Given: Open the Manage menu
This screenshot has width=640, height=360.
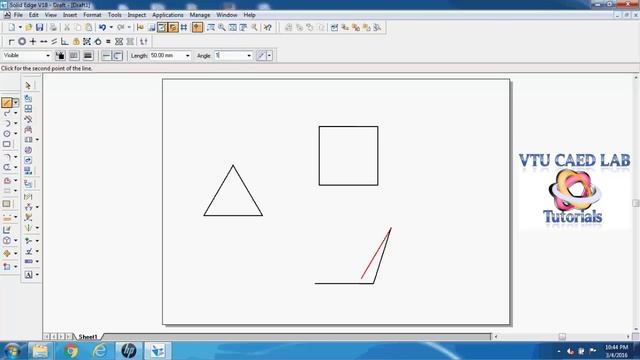Looking at the screenshot, I should click(x=200, y=15).
